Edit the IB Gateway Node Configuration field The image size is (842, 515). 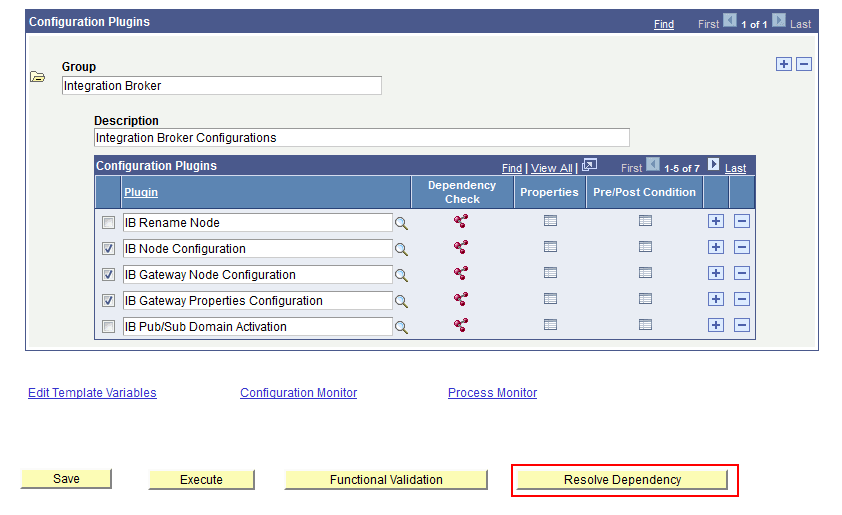click(258, 274)
